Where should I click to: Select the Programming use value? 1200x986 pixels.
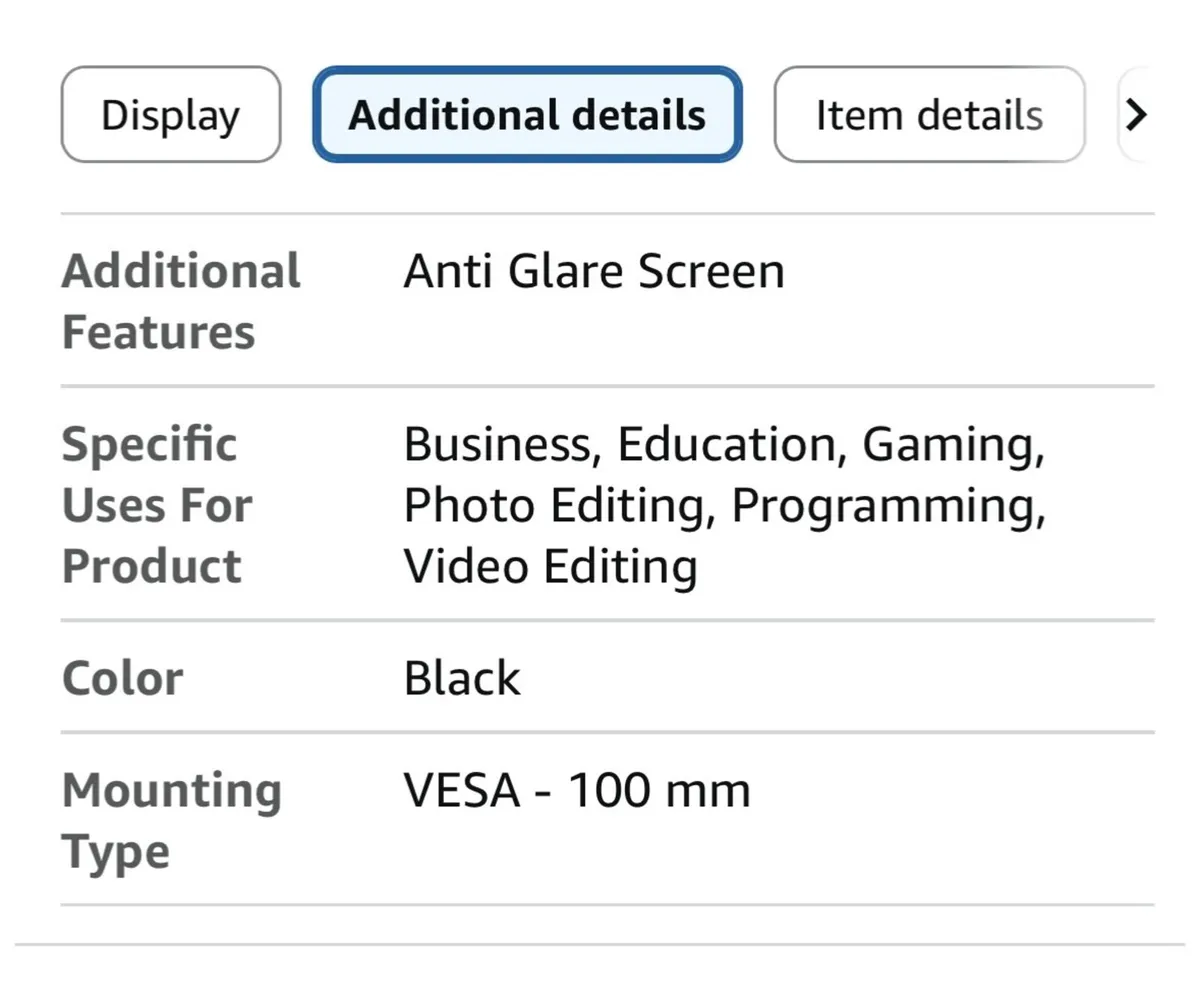coord(889,505)
